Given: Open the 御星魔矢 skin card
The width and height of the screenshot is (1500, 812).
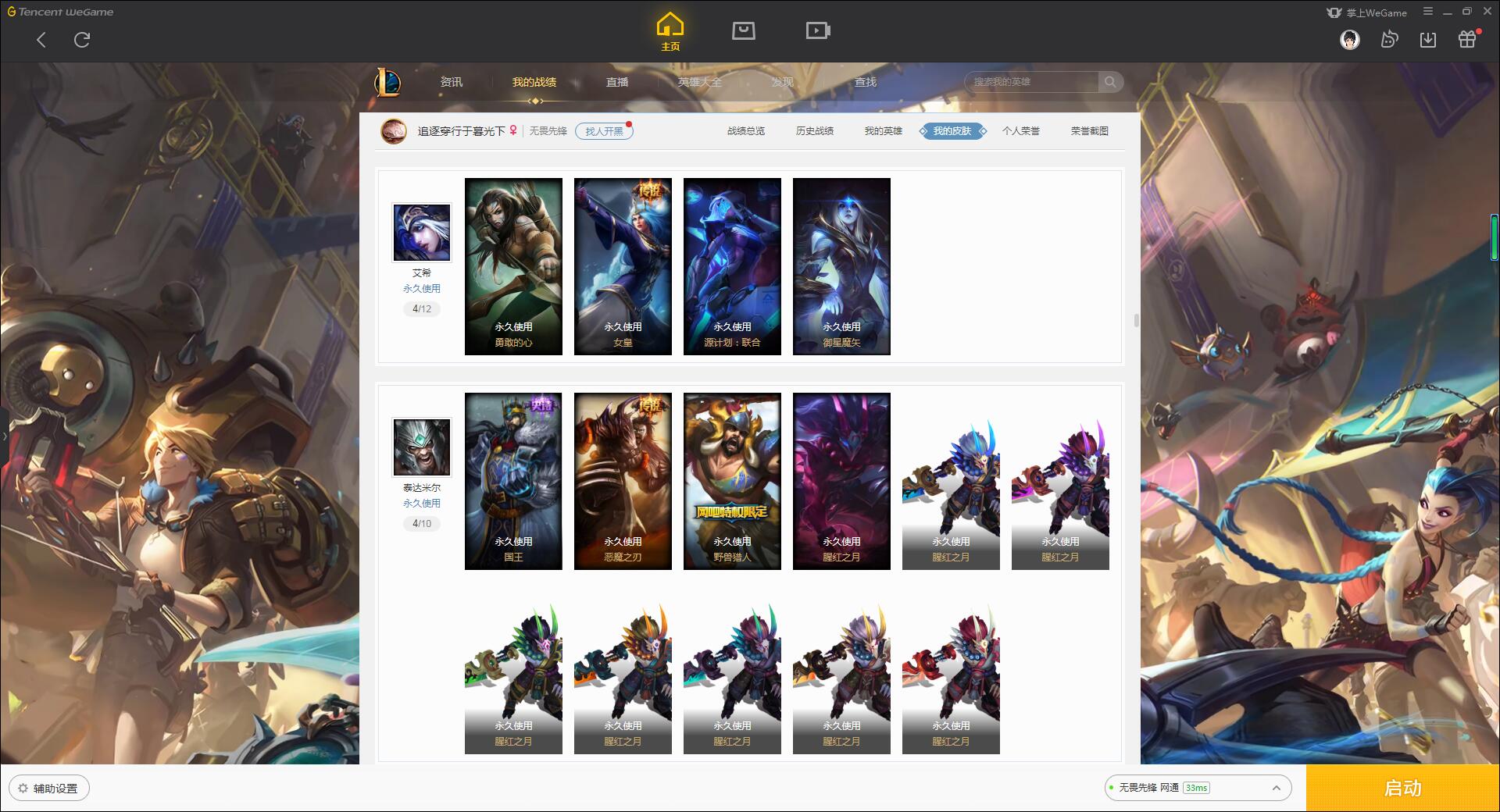Looking at the screenshot, I should (841, 266).
